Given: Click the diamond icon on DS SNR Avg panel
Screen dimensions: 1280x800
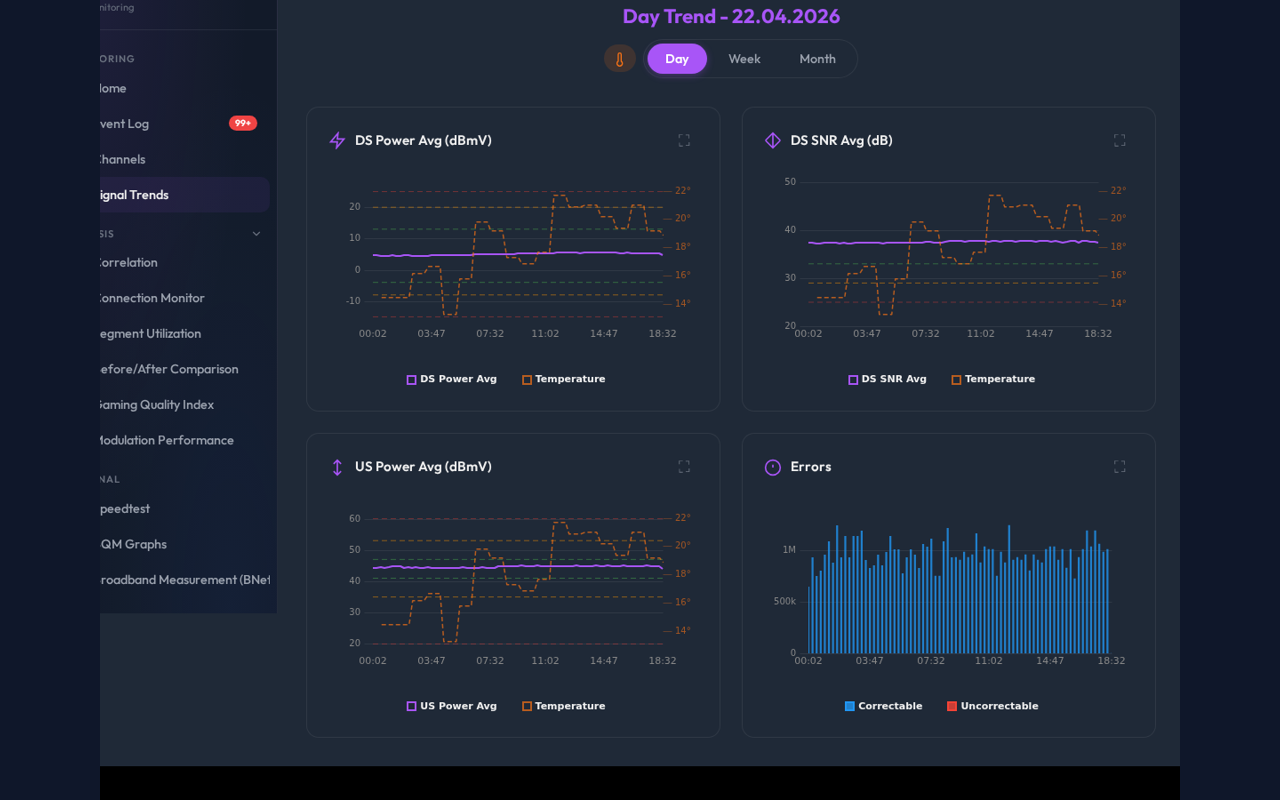Looking at the screenshot, I should 772,140.
